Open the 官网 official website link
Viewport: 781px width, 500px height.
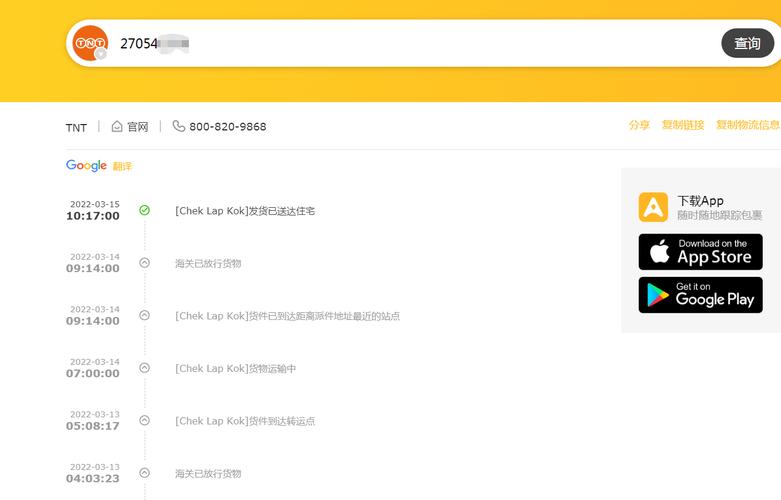click(130, 126)
